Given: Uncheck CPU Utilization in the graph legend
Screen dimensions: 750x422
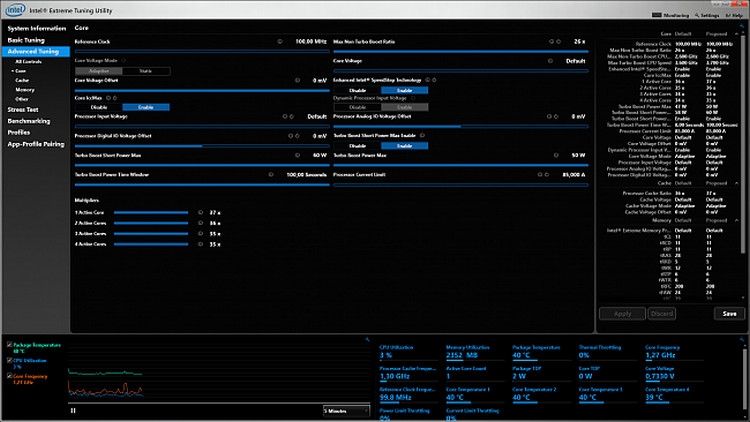Looking at the screenshot, I should (x=10, y=360).
